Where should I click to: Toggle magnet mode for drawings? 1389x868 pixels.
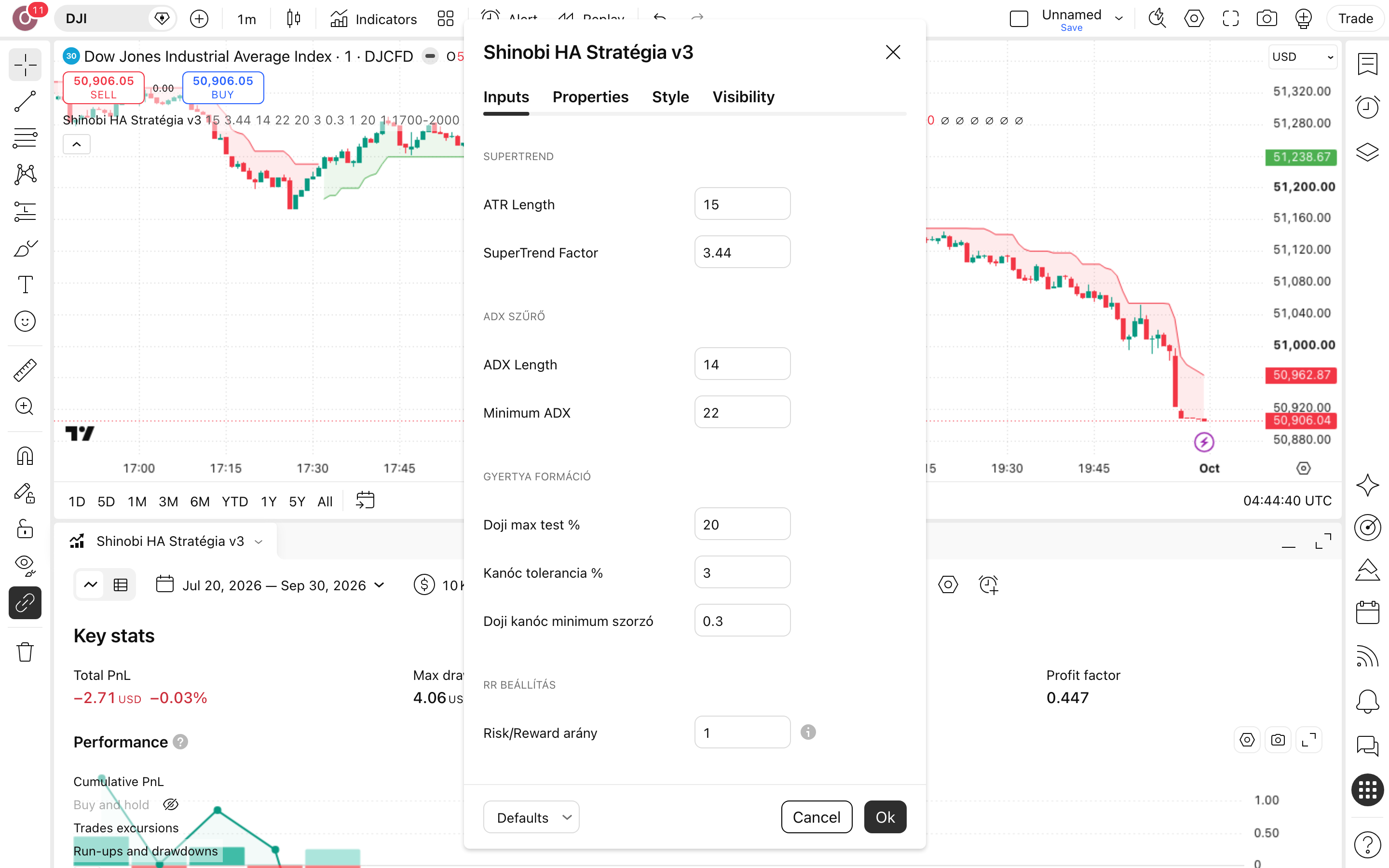[25, 456]
